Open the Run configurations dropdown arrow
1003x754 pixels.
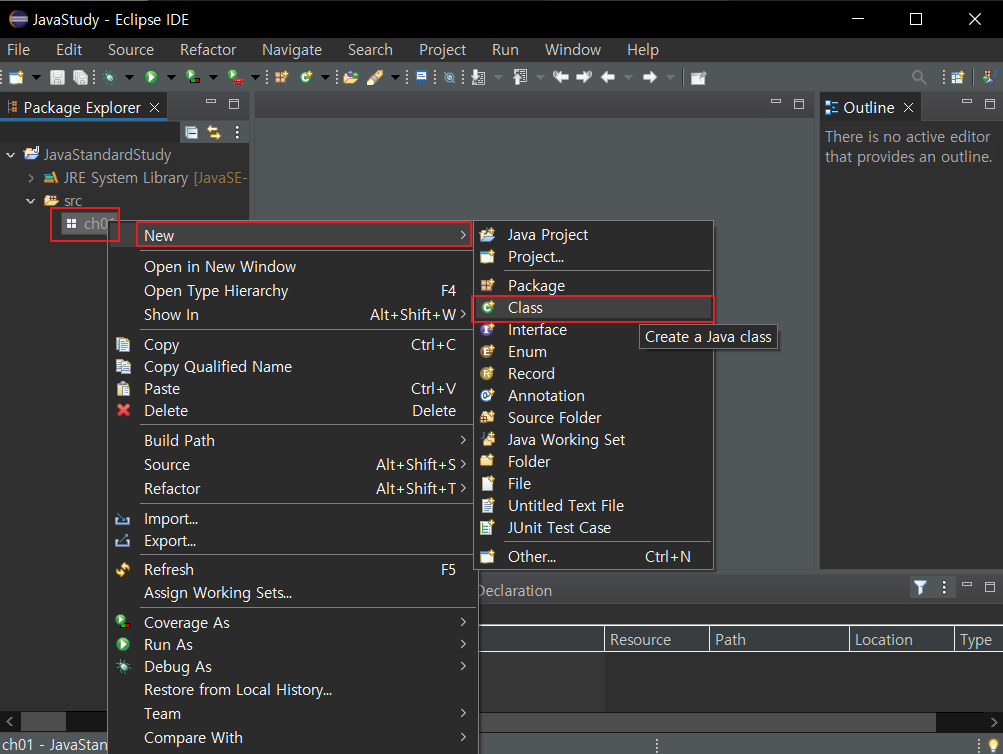point(171,77)
